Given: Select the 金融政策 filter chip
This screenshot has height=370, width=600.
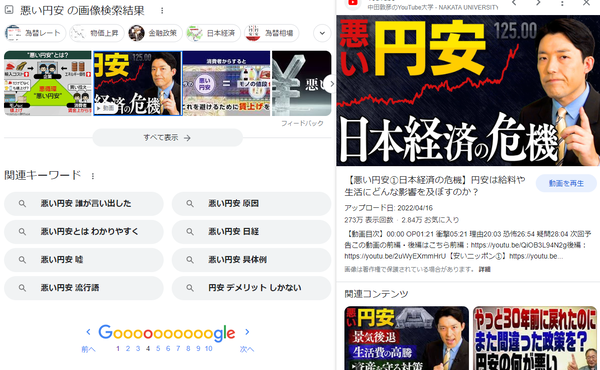Looking at the screenshot, I should pyautogui.click(x=155, y=33).
